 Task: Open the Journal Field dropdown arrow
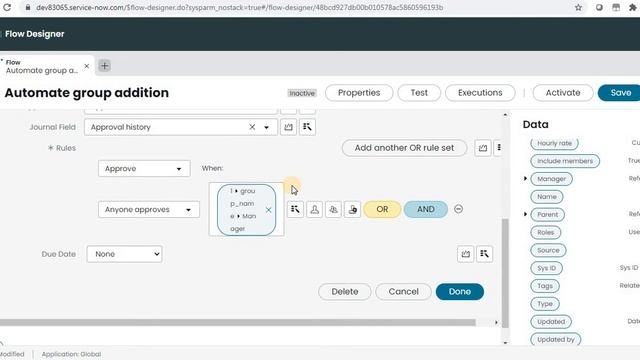(267, 127)
